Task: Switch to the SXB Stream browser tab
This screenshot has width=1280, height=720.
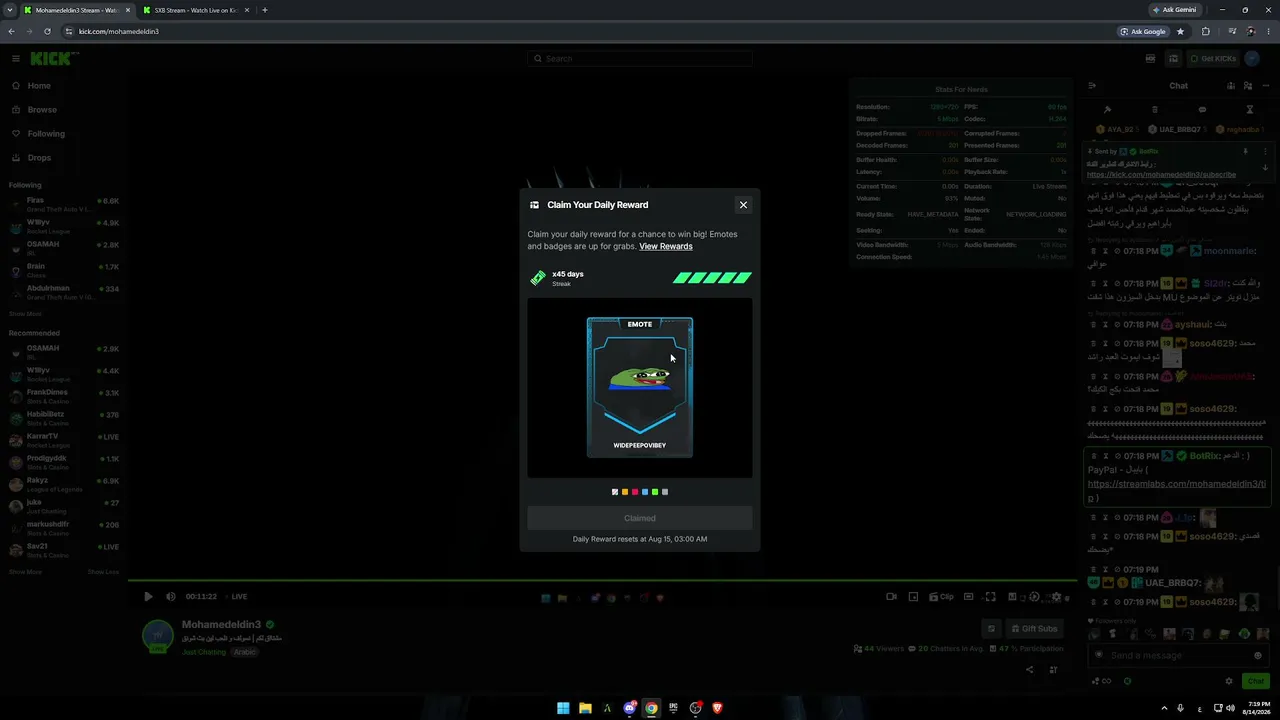Action: point(194,10)
